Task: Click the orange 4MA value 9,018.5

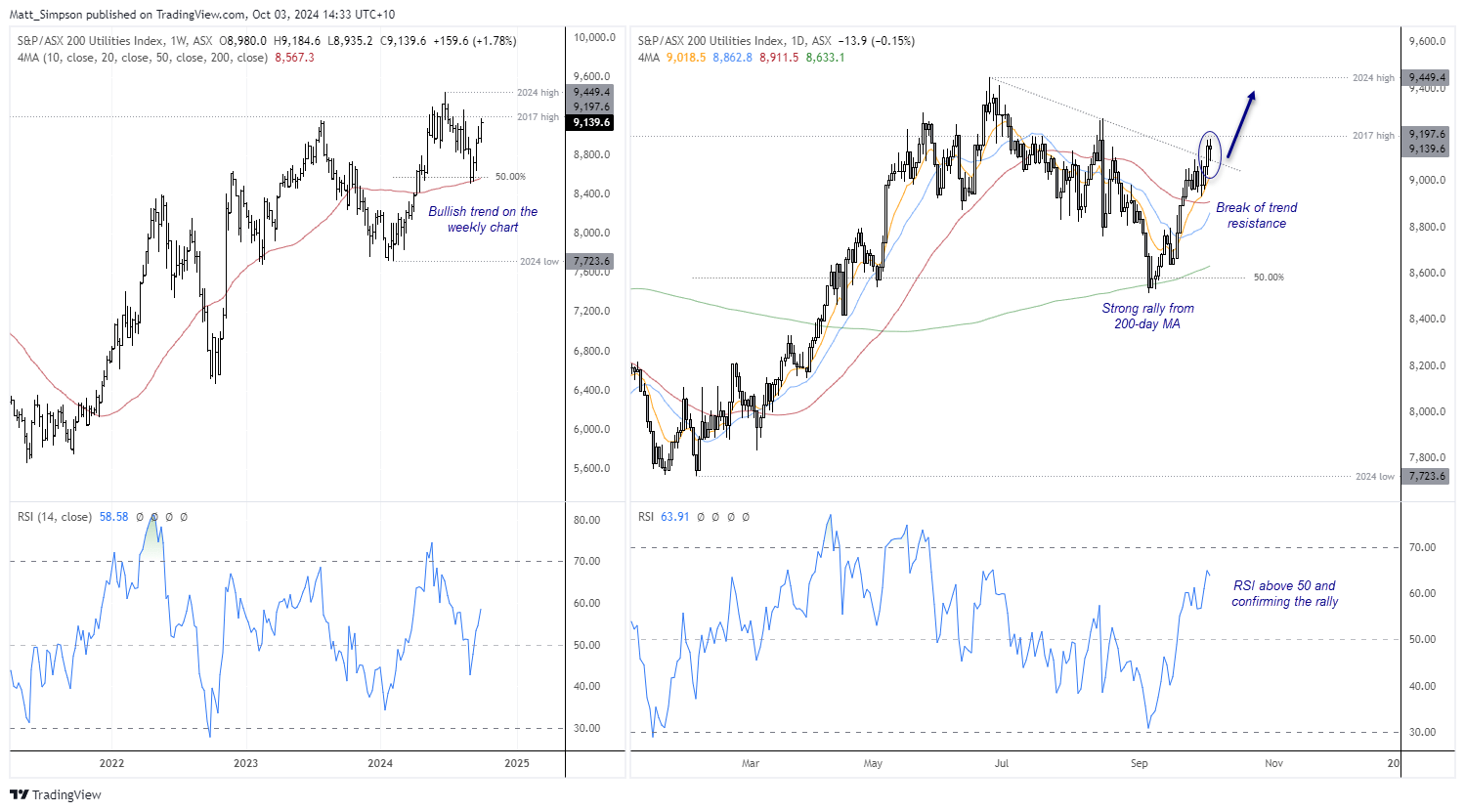Action: pyautogui.click(x=686, y=58)
